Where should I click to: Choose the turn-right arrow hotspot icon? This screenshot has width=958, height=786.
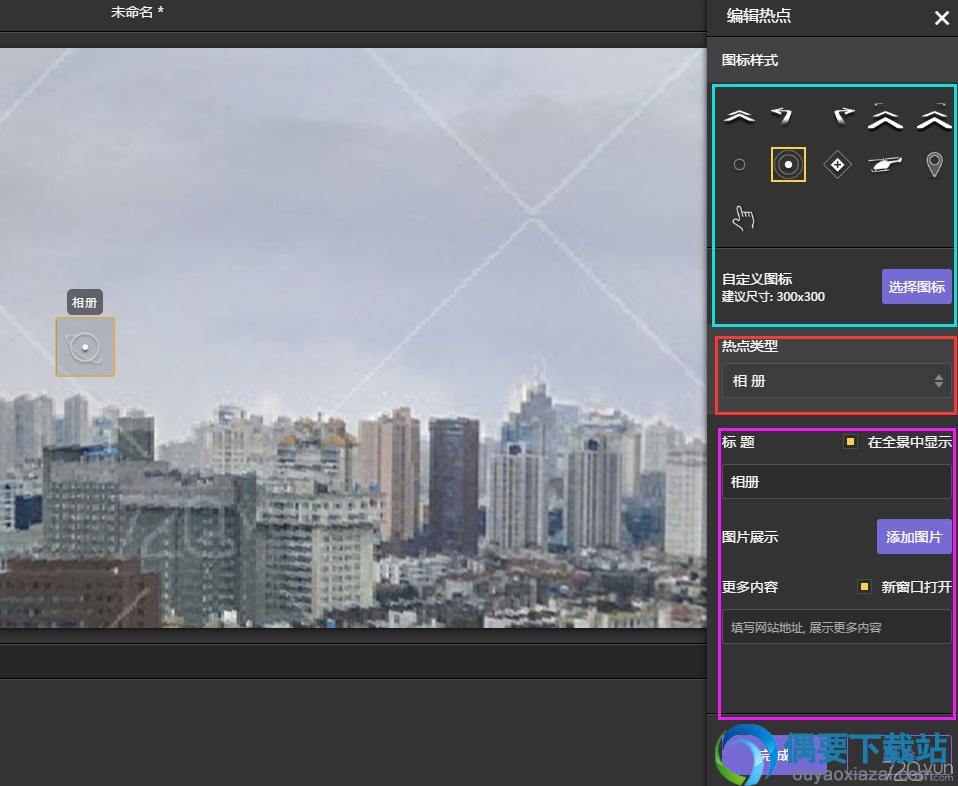pyautogui.click(x=843, y=116)
